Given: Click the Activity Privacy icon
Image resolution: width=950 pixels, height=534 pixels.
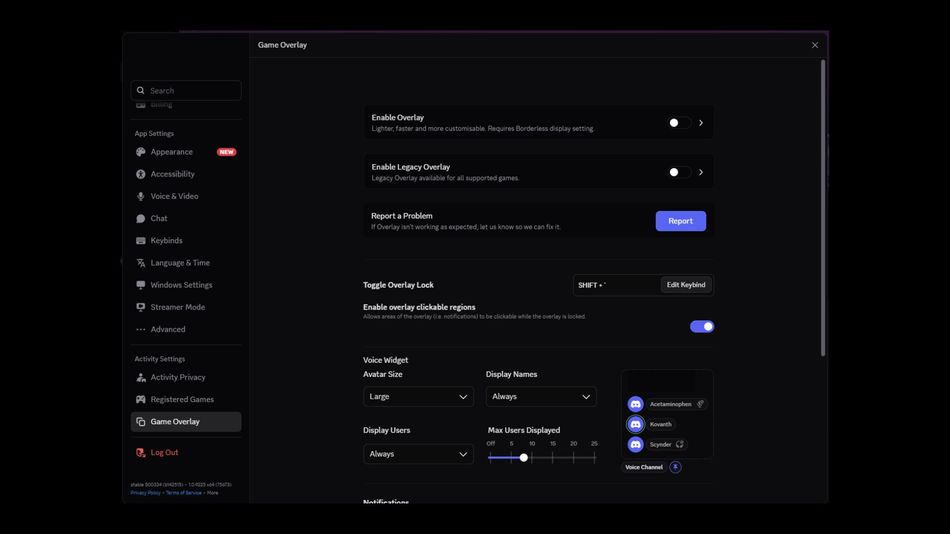Looking at the screenshot, I should click(x=141, y=377).
